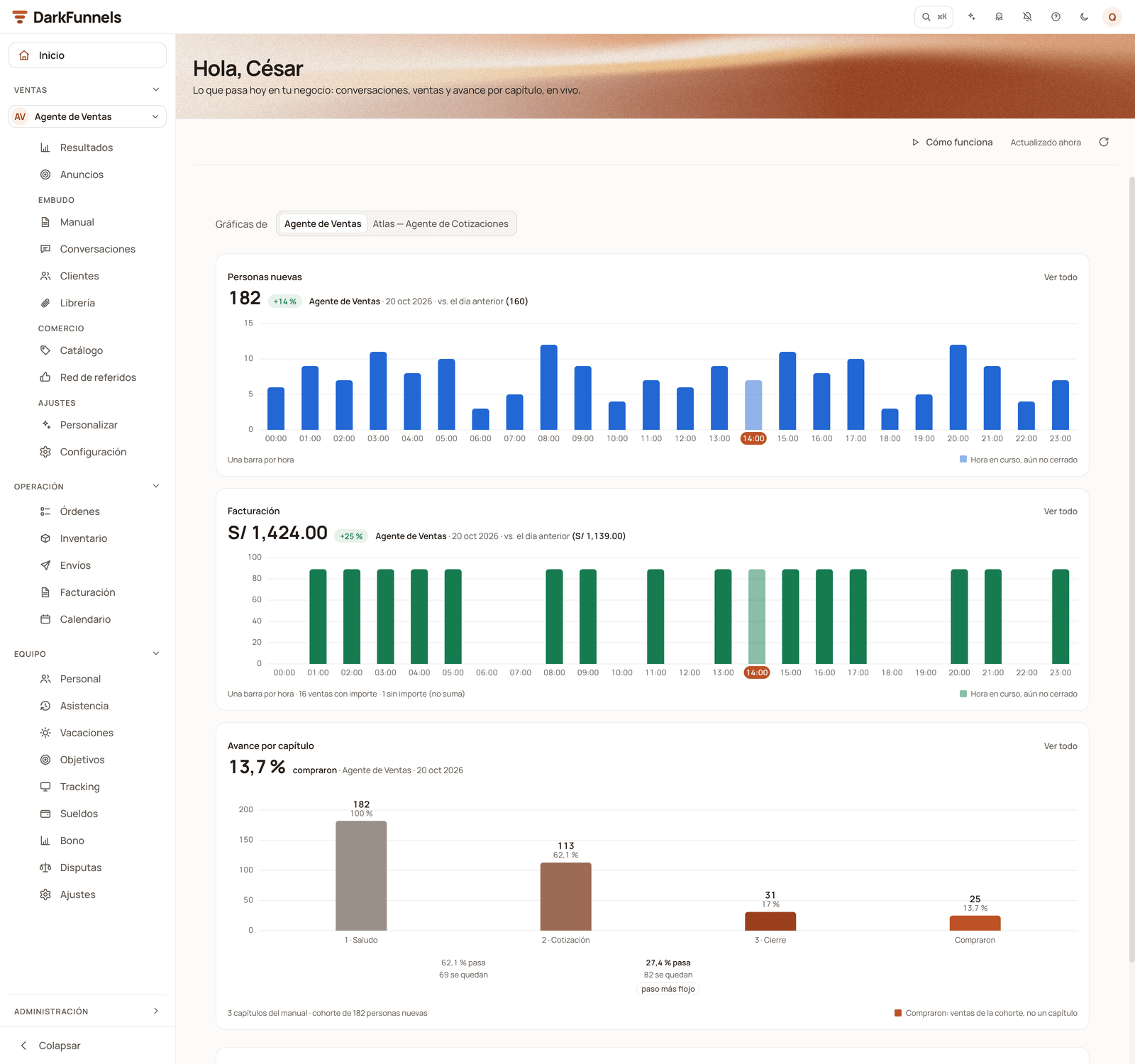Expand the ADMINISTRACIÓN section
The height and width of the screenshot is (1064, 1135).
pos(87,1012)
